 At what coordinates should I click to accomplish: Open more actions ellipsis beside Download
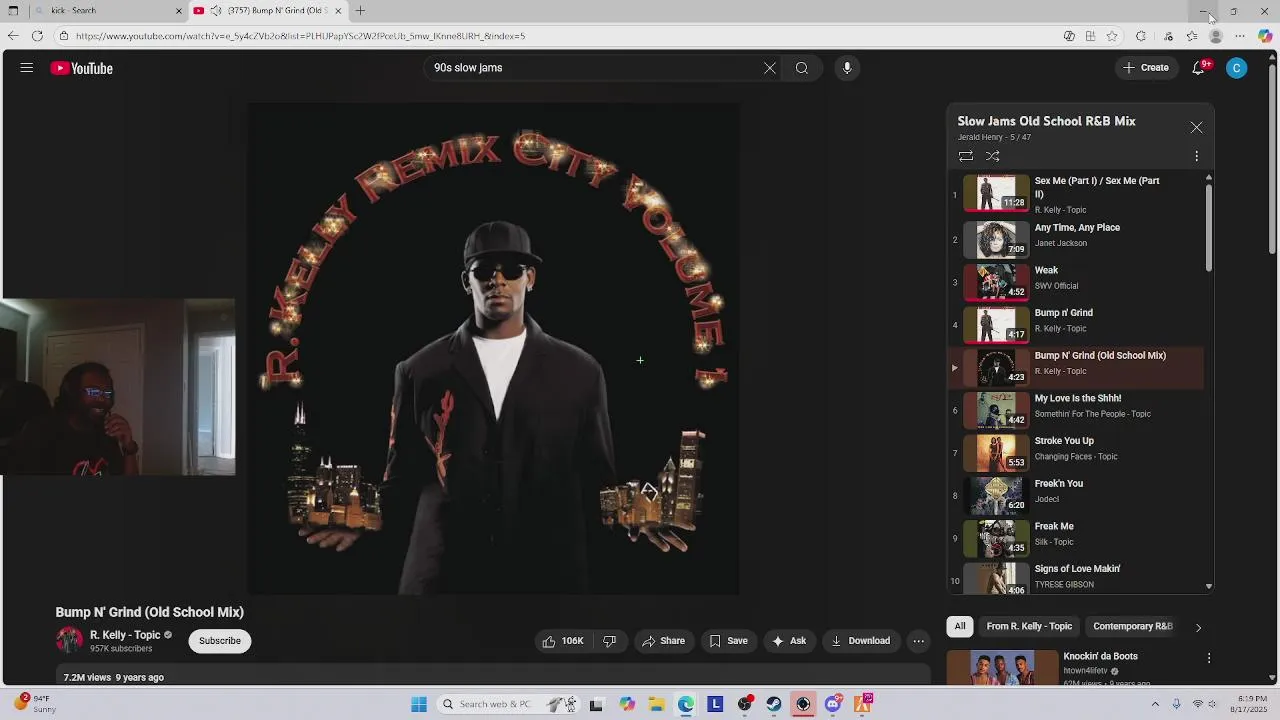pos(918,641)
